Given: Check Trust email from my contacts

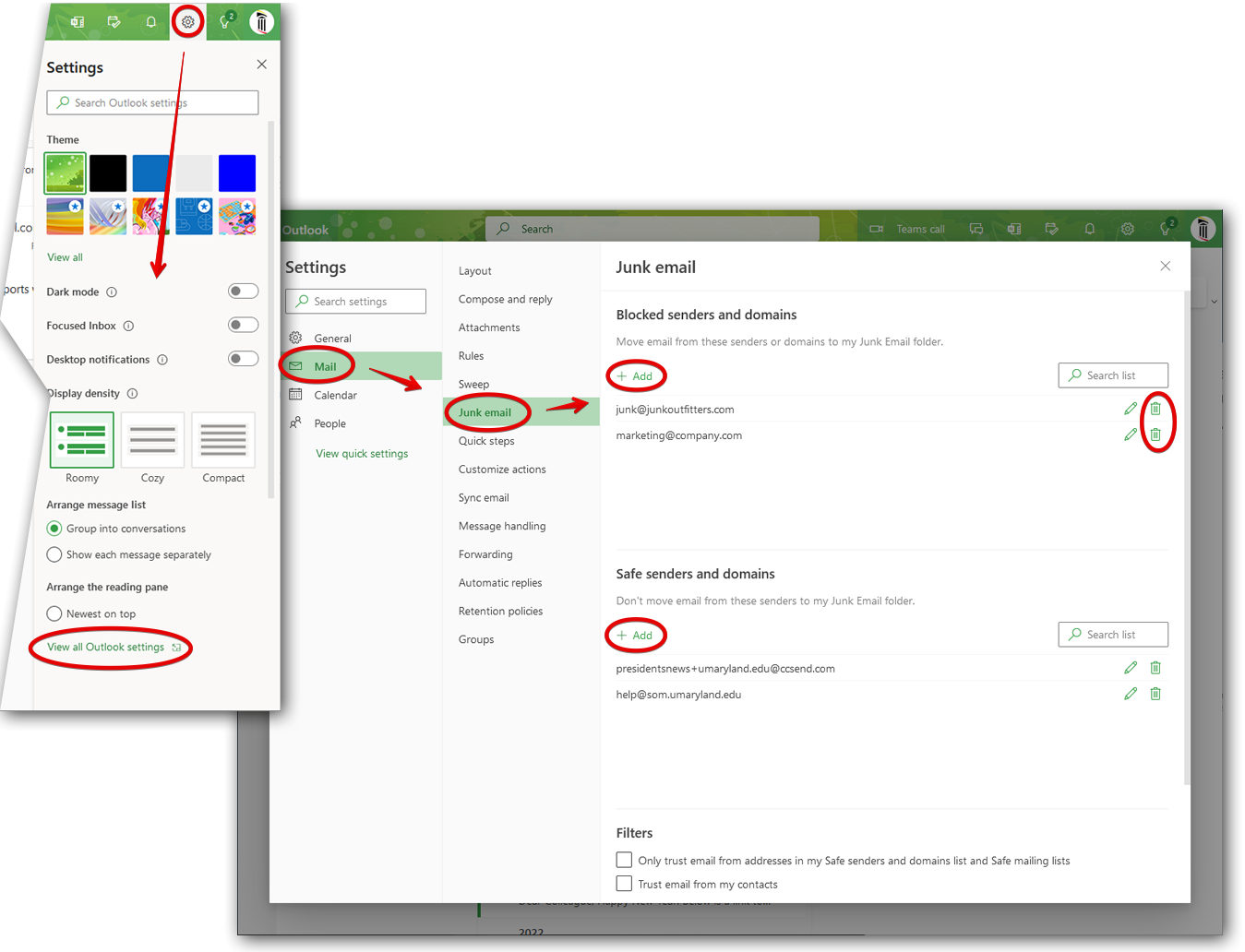Looking at the screenshot, I should click(625, 884).
